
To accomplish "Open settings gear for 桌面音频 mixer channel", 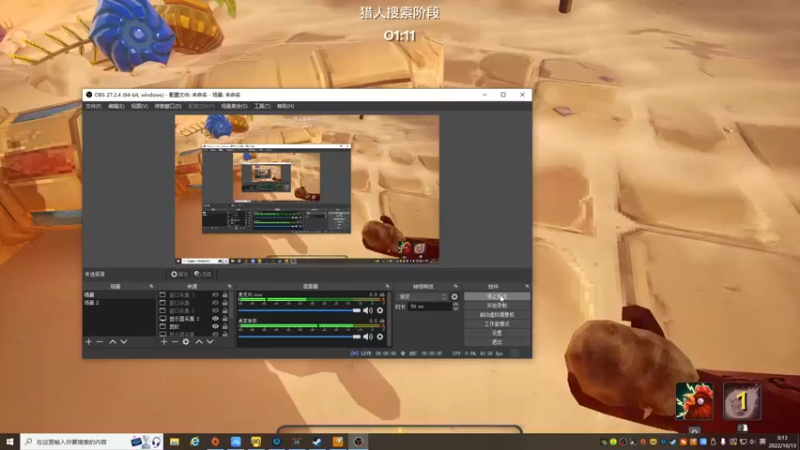I will (380, 337).
